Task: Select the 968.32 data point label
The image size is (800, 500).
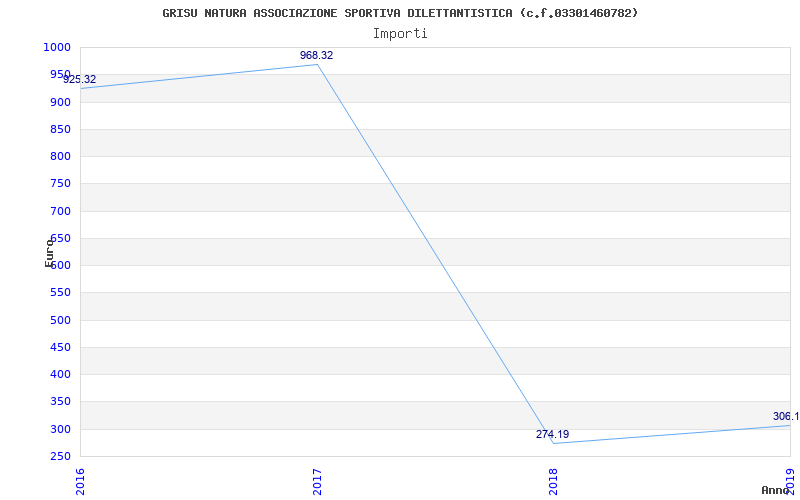Action: (x=316, y=55)
